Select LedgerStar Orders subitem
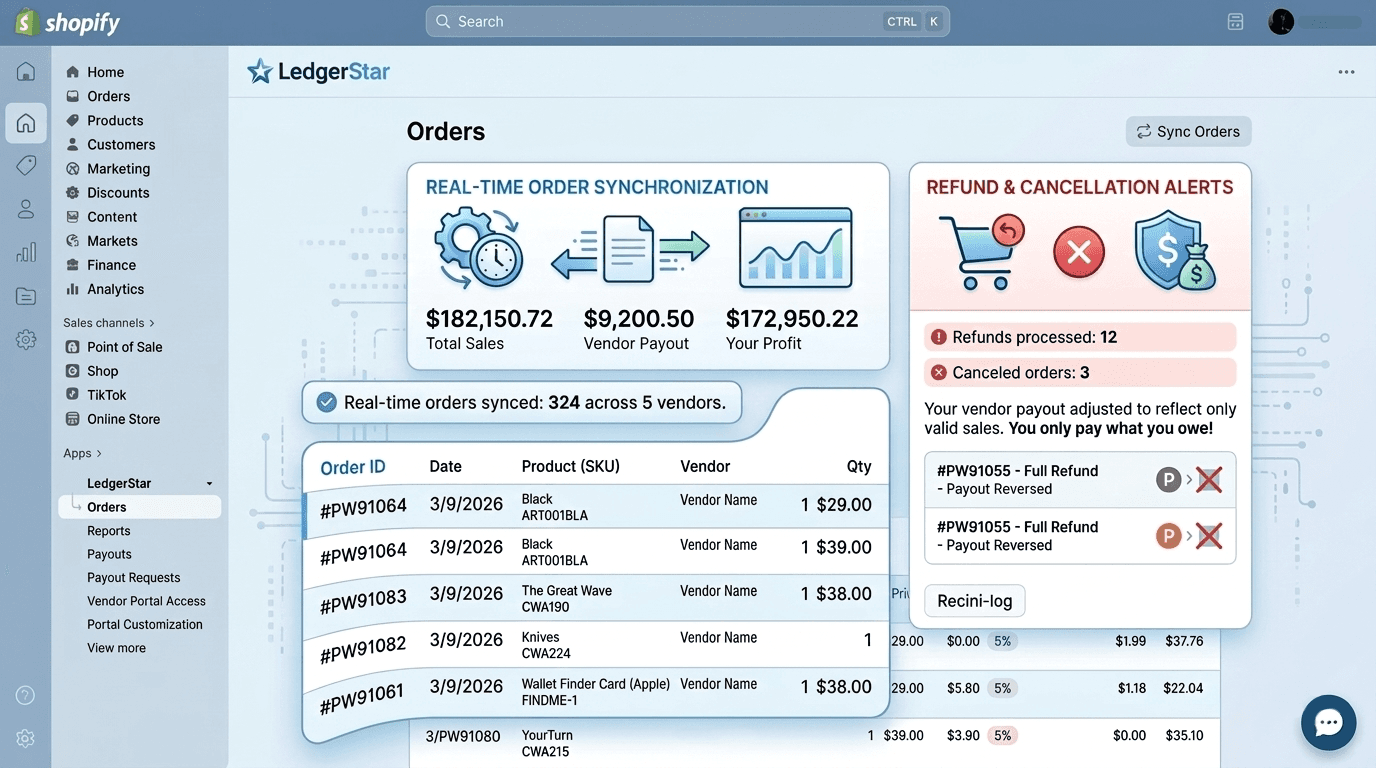 pyautogui.click(x=140, y=507)
